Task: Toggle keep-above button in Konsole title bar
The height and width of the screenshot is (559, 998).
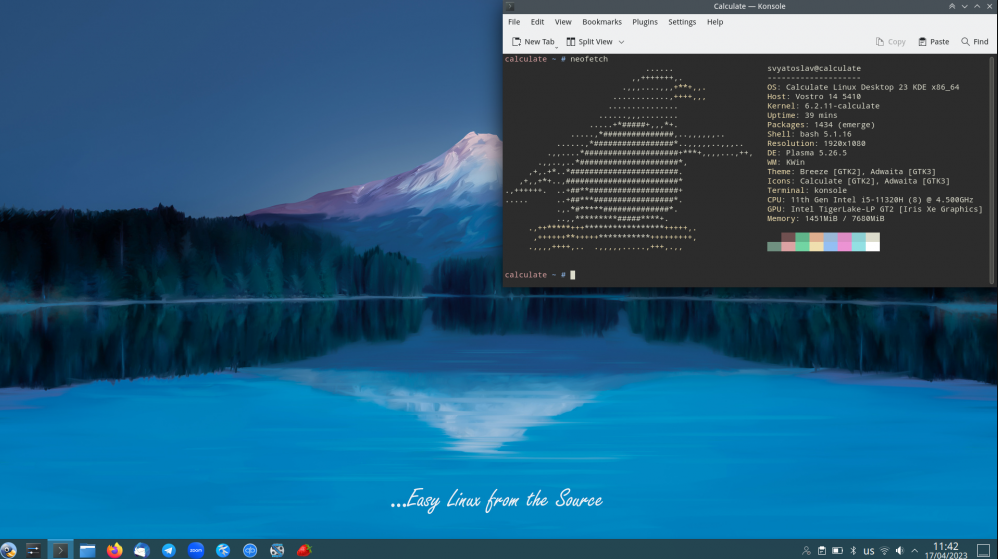Action: pos(952,6)
